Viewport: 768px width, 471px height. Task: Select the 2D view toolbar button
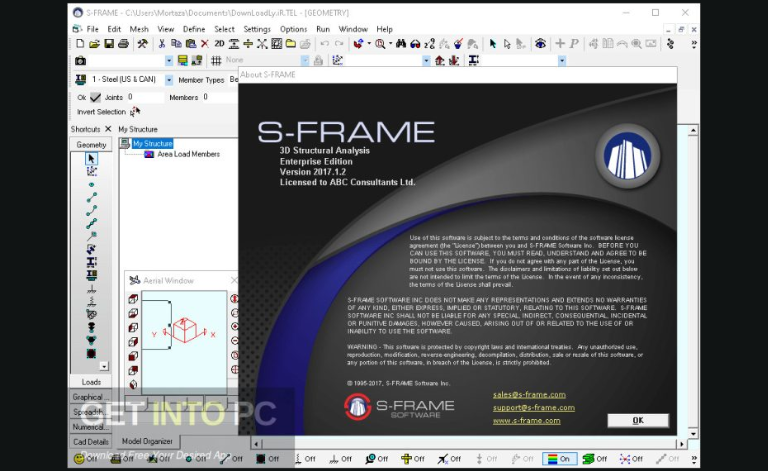click(x=219, y=44)
